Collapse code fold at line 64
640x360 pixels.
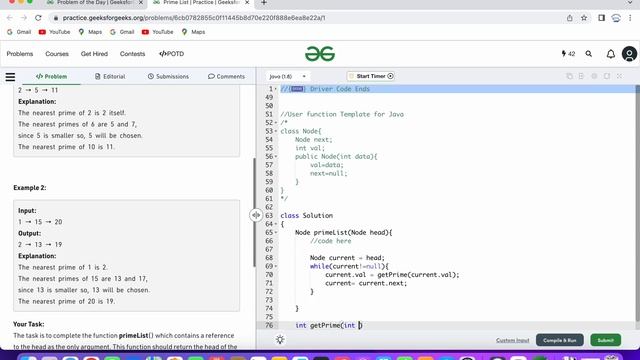click(x=276, y=224)
